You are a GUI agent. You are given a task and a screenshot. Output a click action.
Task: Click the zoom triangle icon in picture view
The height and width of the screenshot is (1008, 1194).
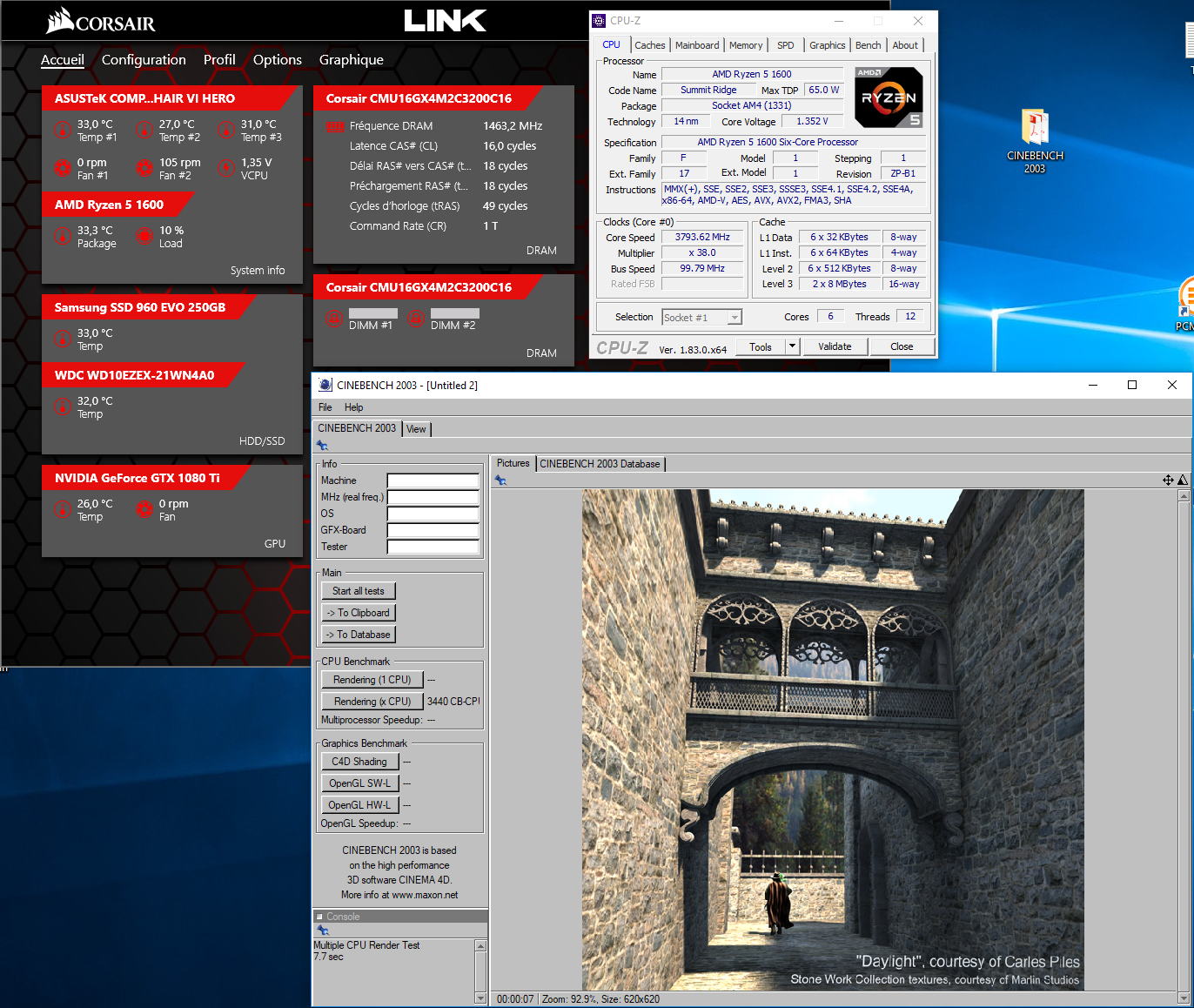click(x=1183, y=480)
